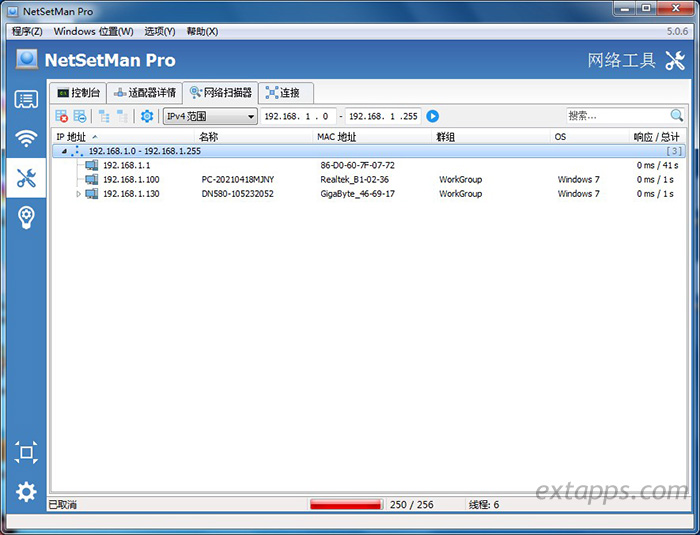Click the [3] host count label

[674, 151]
